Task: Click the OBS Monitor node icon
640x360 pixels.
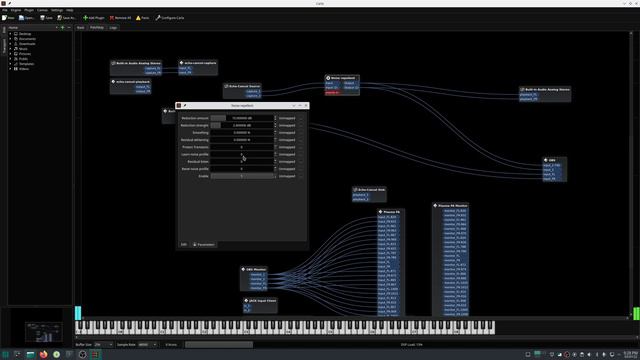Action: coord(243,269)
